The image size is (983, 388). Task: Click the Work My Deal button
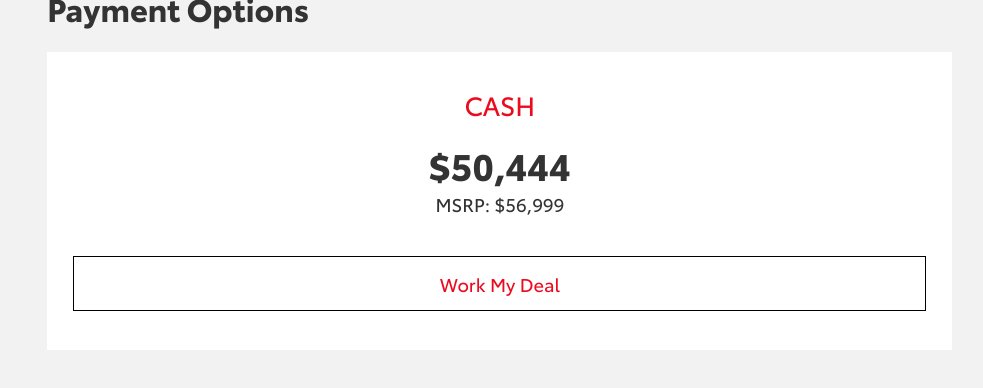pos(499,283)
